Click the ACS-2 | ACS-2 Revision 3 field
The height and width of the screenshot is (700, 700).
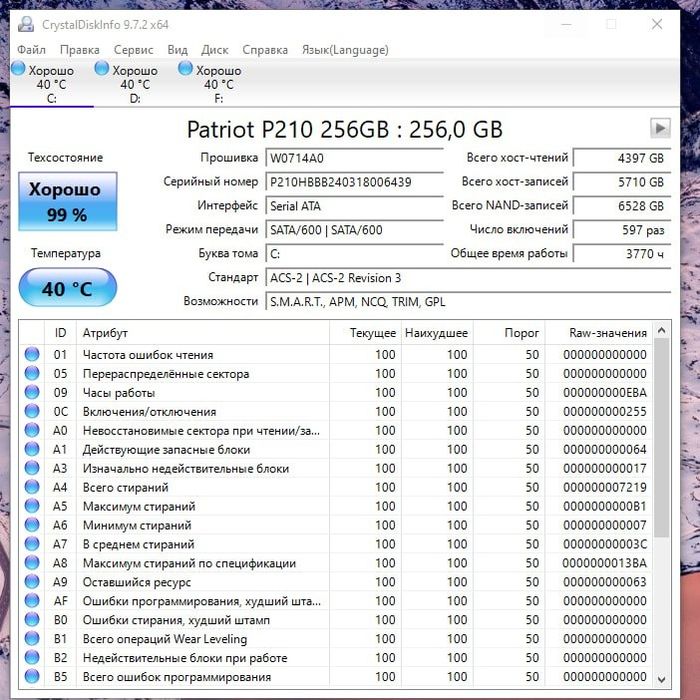468,278
